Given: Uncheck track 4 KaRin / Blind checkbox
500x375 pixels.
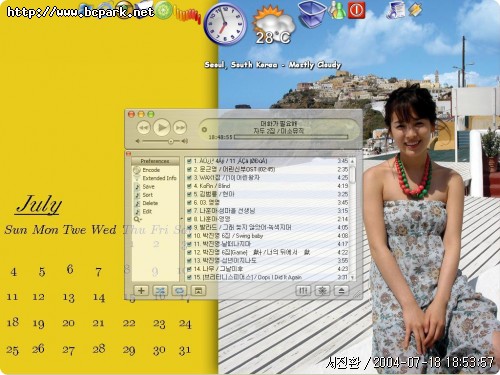Looking at the screenshot, I should pyautogui.click(x=189, y=186).
